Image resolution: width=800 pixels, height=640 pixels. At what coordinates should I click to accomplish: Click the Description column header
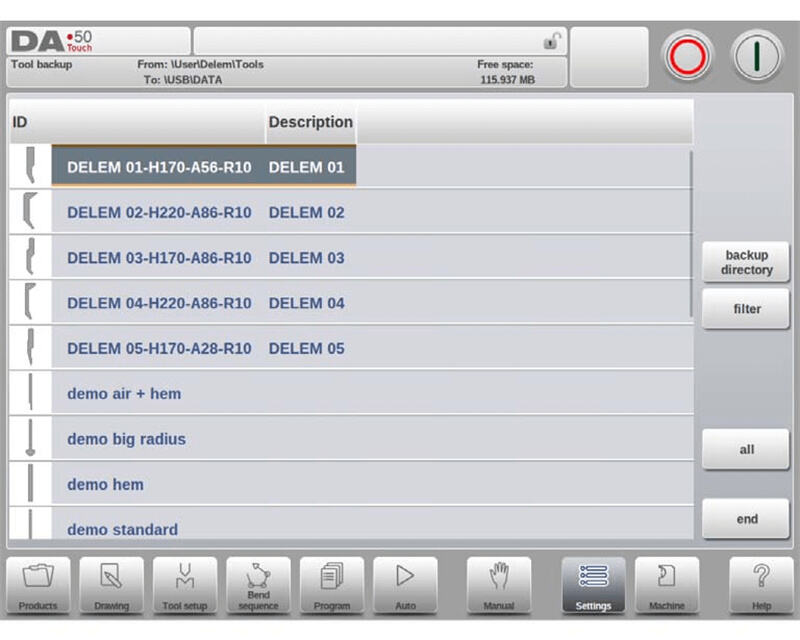310,122
